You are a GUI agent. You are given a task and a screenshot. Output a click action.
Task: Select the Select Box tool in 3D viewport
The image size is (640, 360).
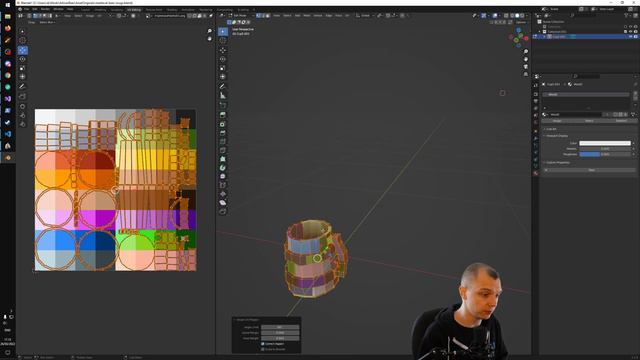tap(223, 31)
